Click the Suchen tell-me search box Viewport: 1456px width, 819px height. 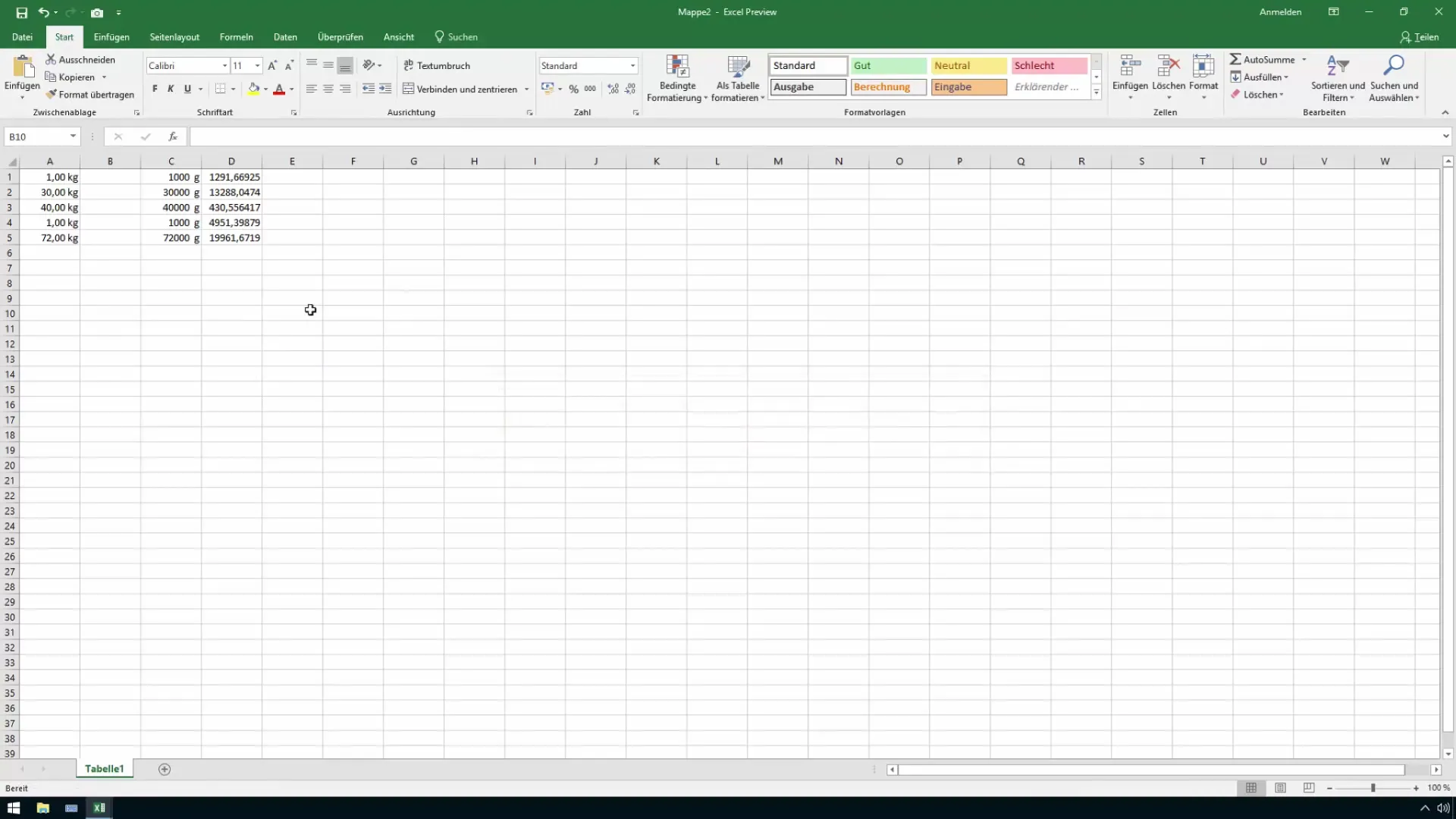click(x=457, y=37)
